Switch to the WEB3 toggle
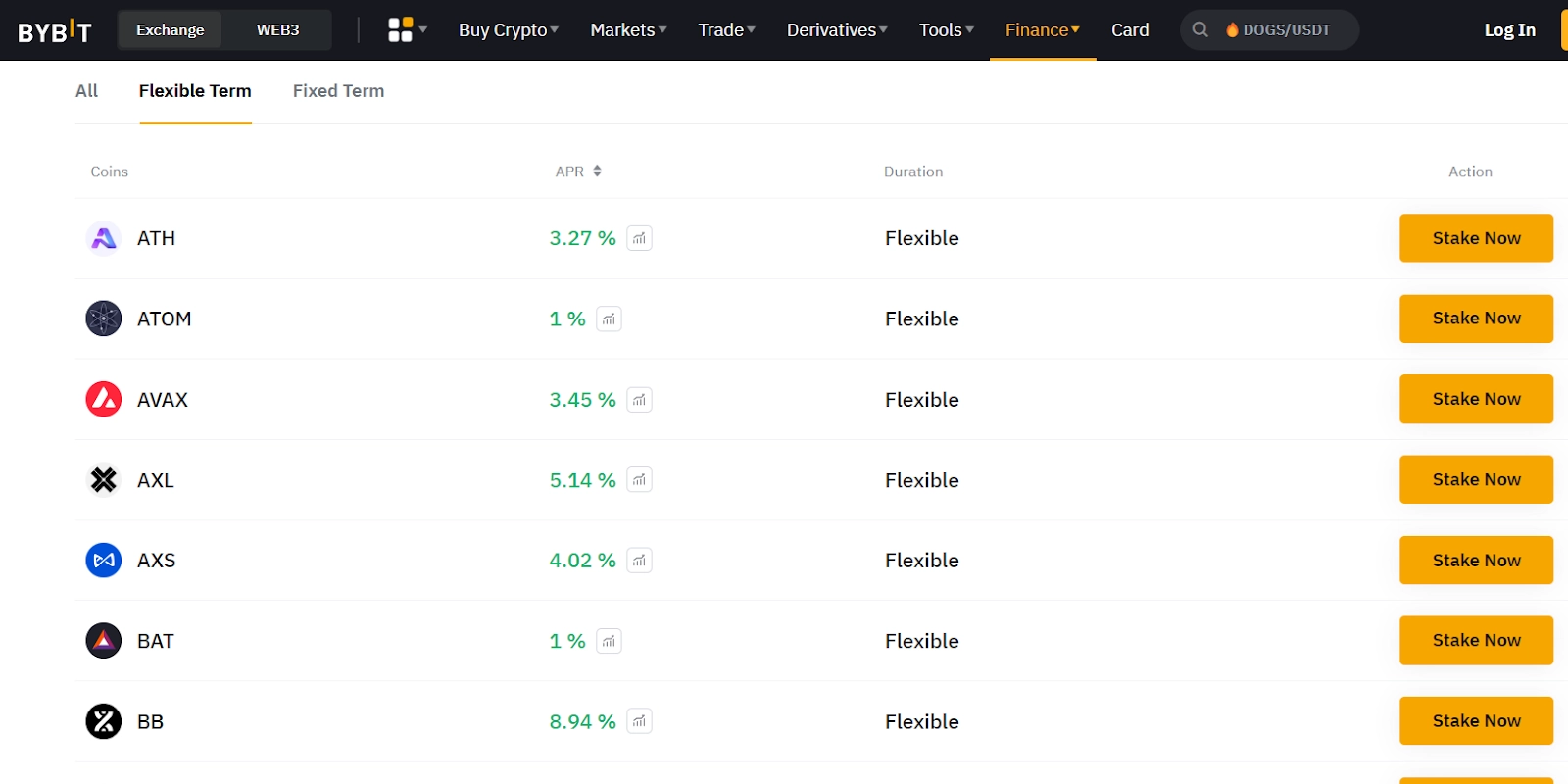This screenshot has width=1568, height=784. click(x=277, y=30)
